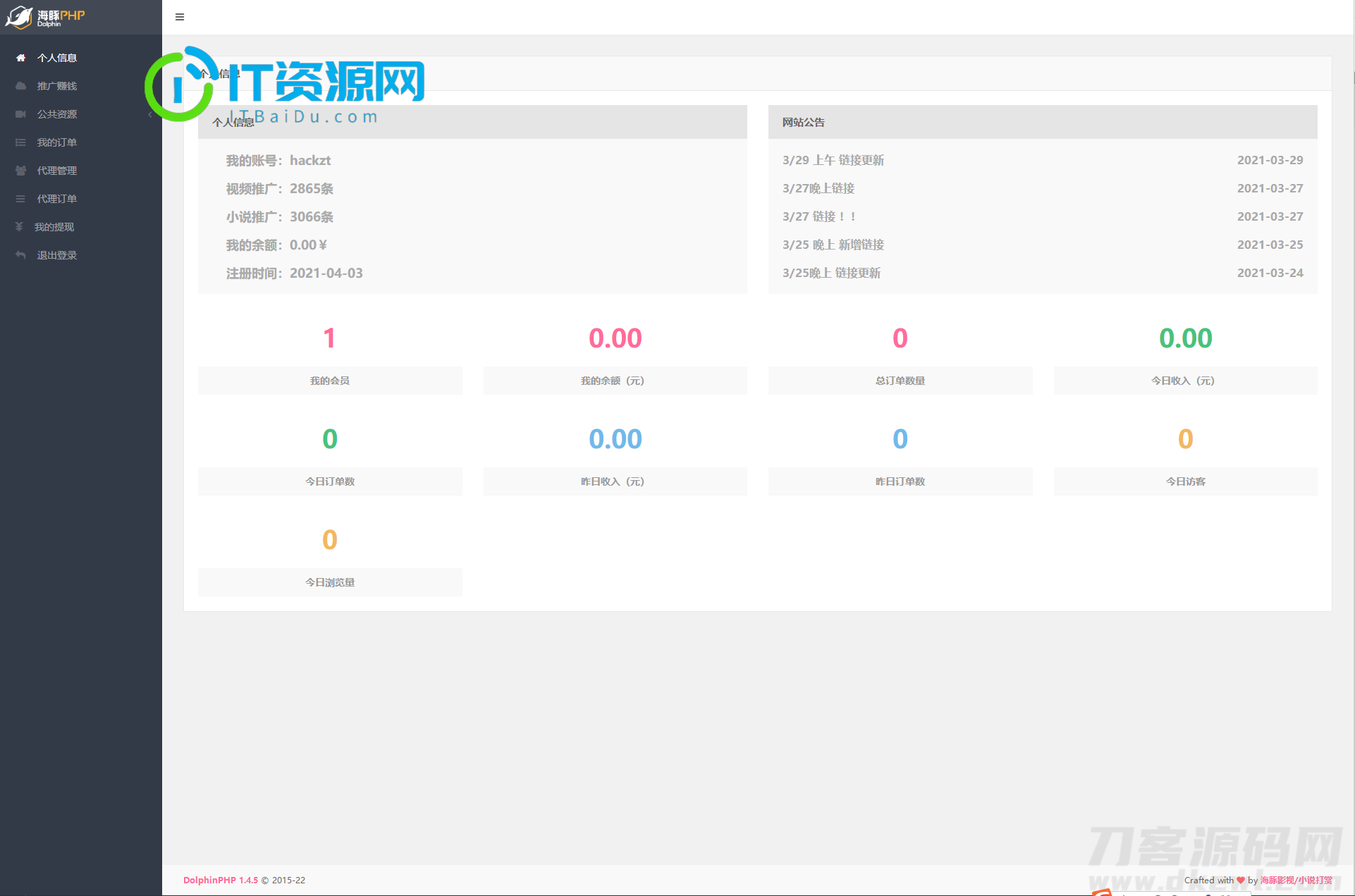The image size is (1355, 896).
Task: Click the 今日访客 stat card label
Action: pos(1186,481)
